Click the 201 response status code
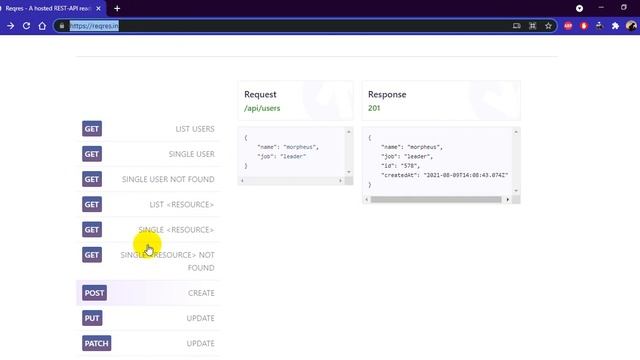Viewport: 640px width, 360px height. pyautogui.click(x=374, y=108)
